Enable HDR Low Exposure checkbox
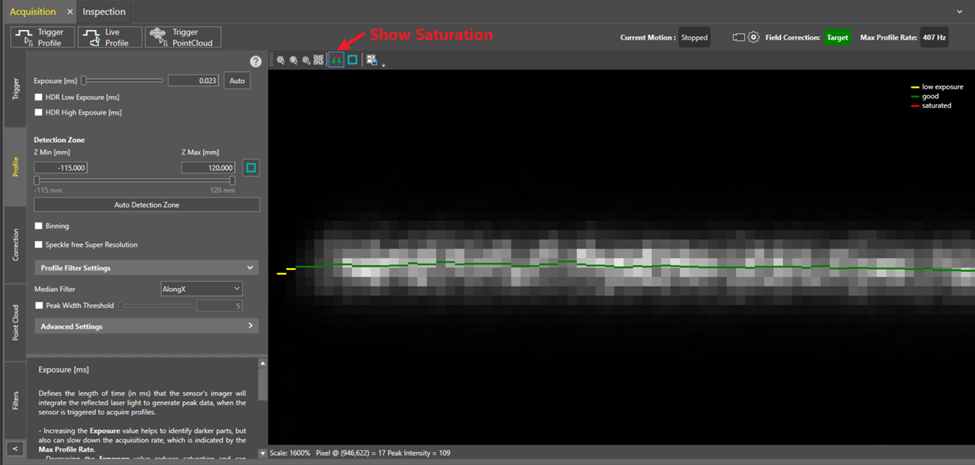The height and width of the screenshot is (465, 975). (39, 97)
